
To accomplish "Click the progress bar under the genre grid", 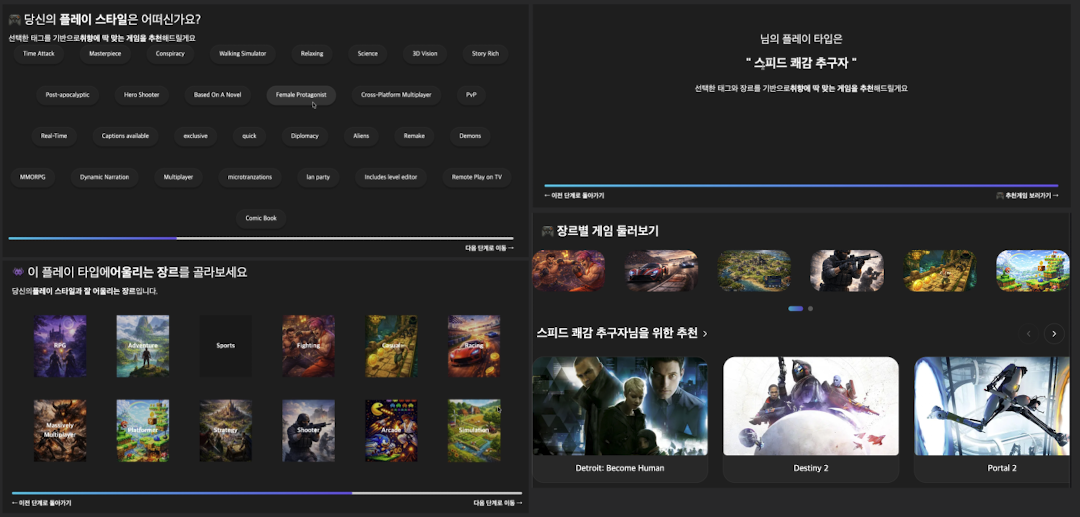I will point(267,493).
